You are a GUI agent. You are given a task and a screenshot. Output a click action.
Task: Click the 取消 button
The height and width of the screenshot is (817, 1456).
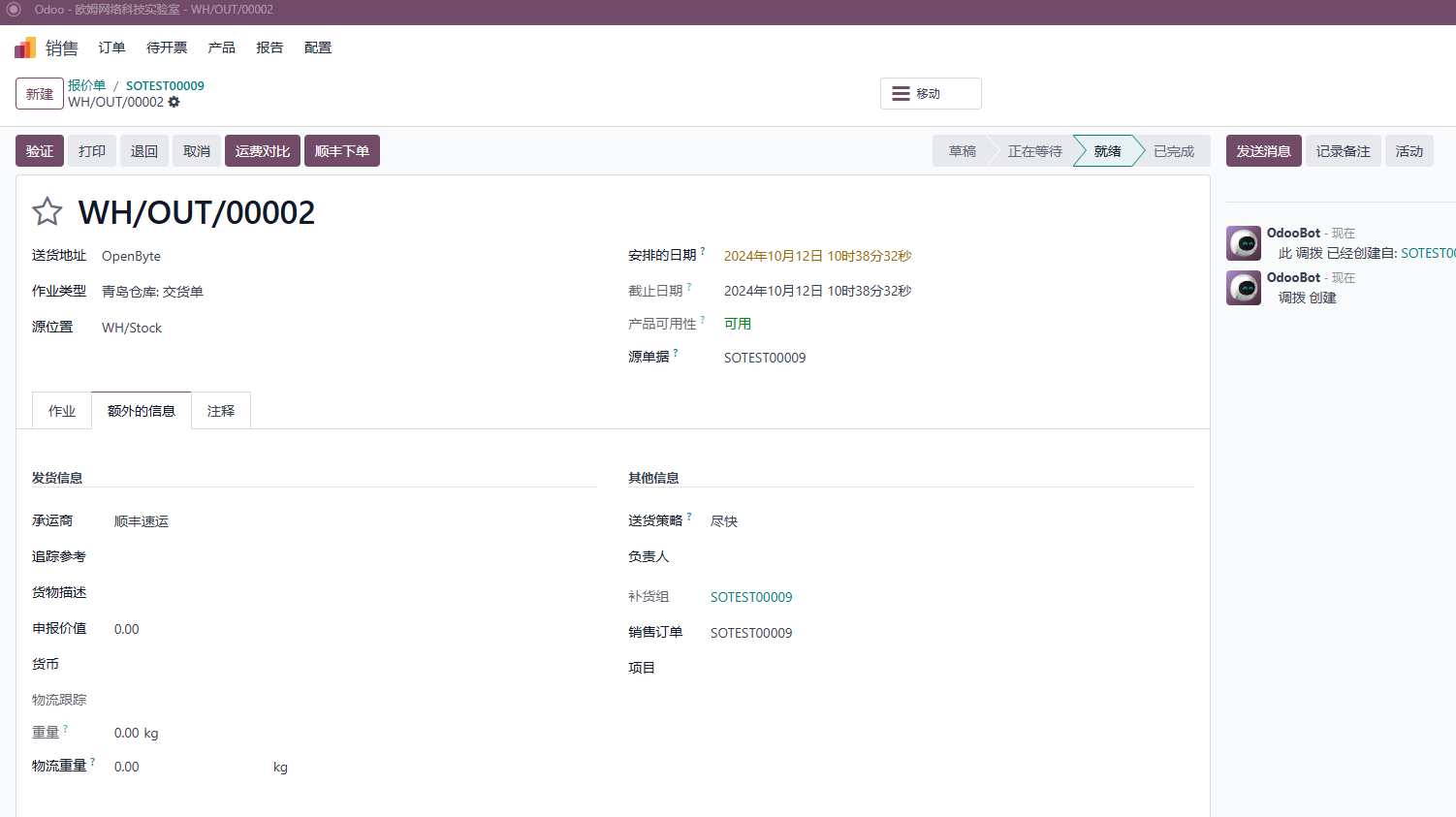197,151
